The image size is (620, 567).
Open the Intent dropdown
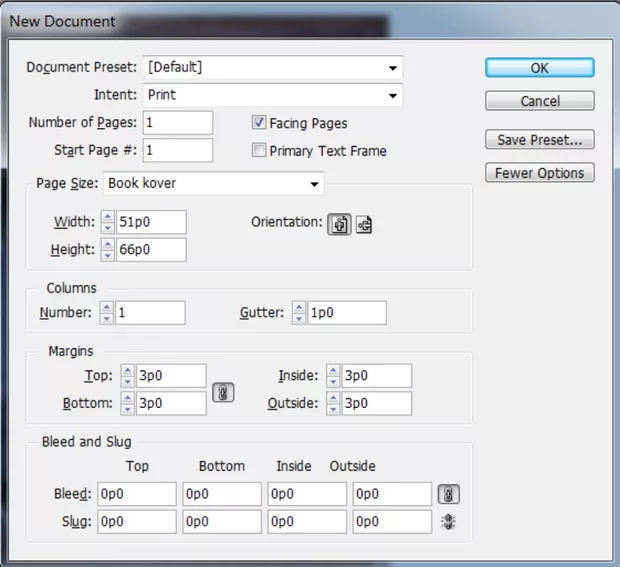pos(273,95)
